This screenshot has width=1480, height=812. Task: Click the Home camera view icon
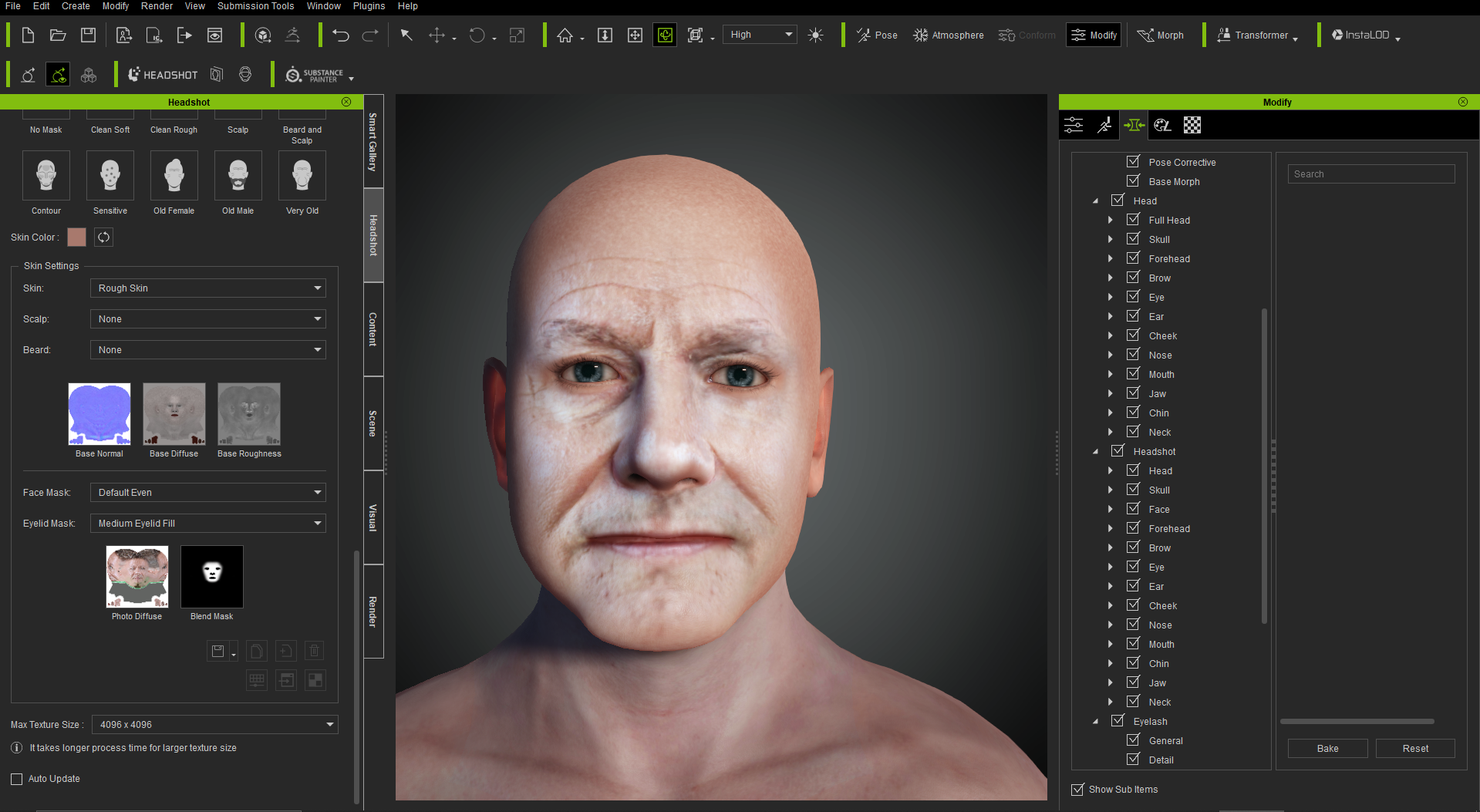565,35
